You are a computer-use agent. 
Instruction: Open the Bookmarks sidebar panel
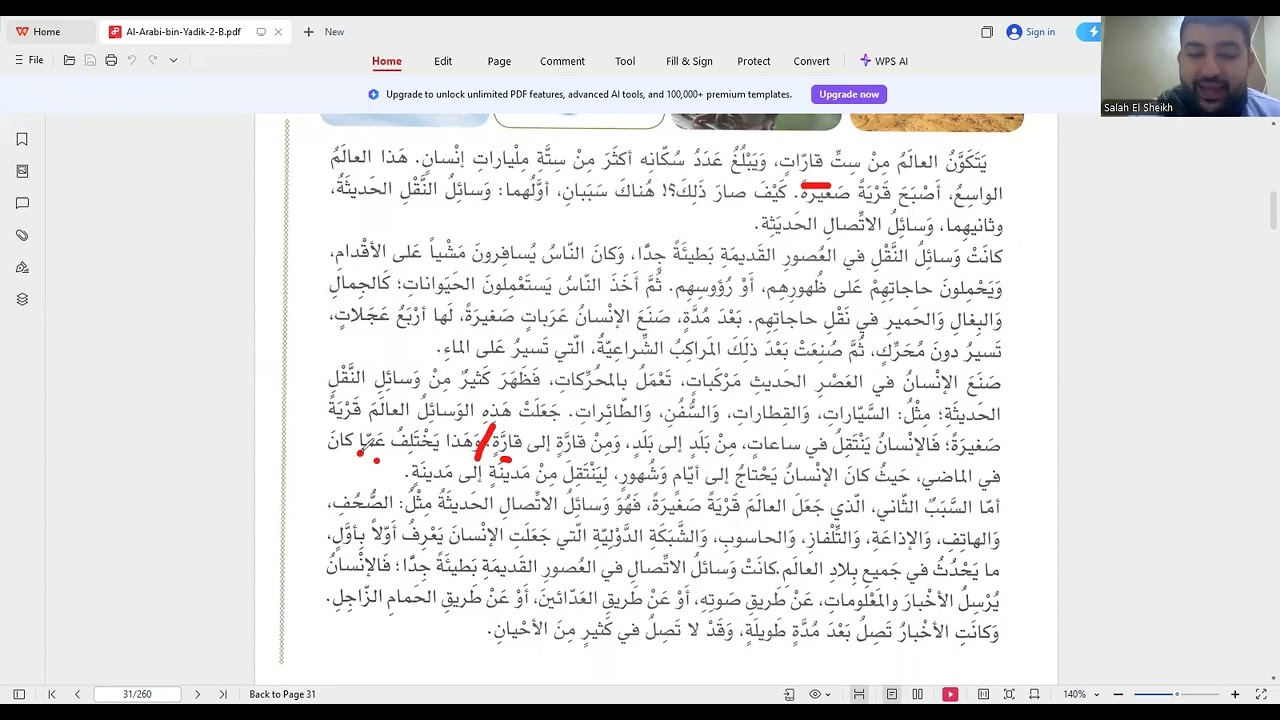(22, 139)
